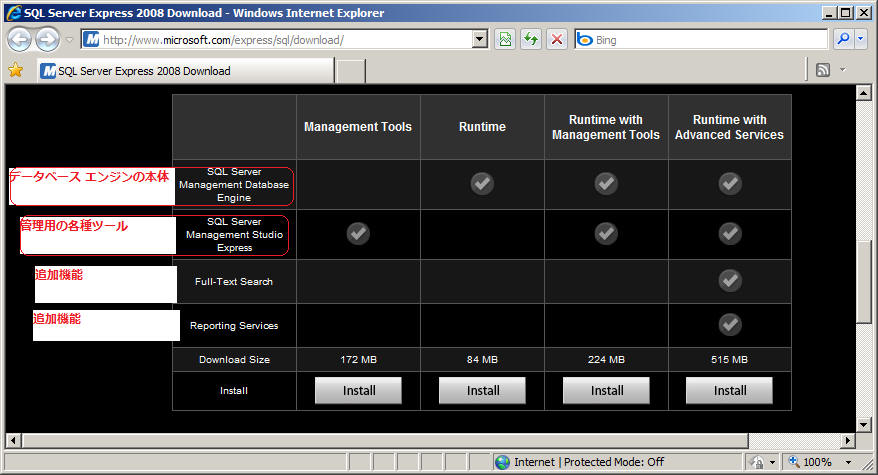Image resolution: width=878 pixels, height=475 pixels.
Task: Click the vertical scrollbar up arrow
Action: tap(863, 92)
